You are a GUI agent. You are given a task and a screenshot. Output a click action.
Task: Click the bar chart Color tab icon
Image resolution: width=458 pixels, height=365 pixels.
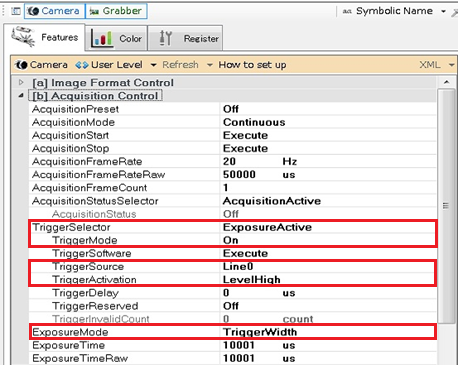pos(102,38)
